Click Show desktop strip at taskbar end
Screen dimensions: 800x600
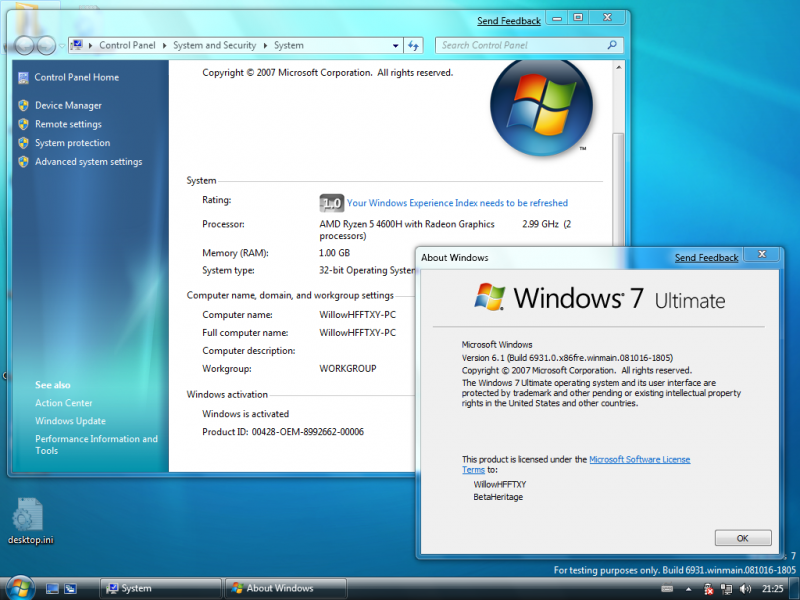click(x=795, y=588)
